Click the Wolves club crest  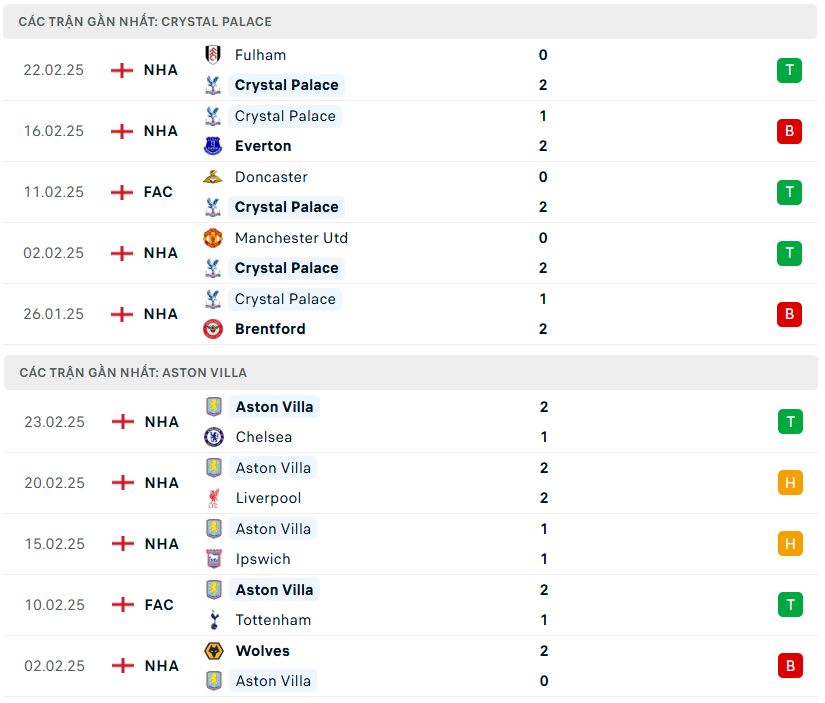[213, 651]
